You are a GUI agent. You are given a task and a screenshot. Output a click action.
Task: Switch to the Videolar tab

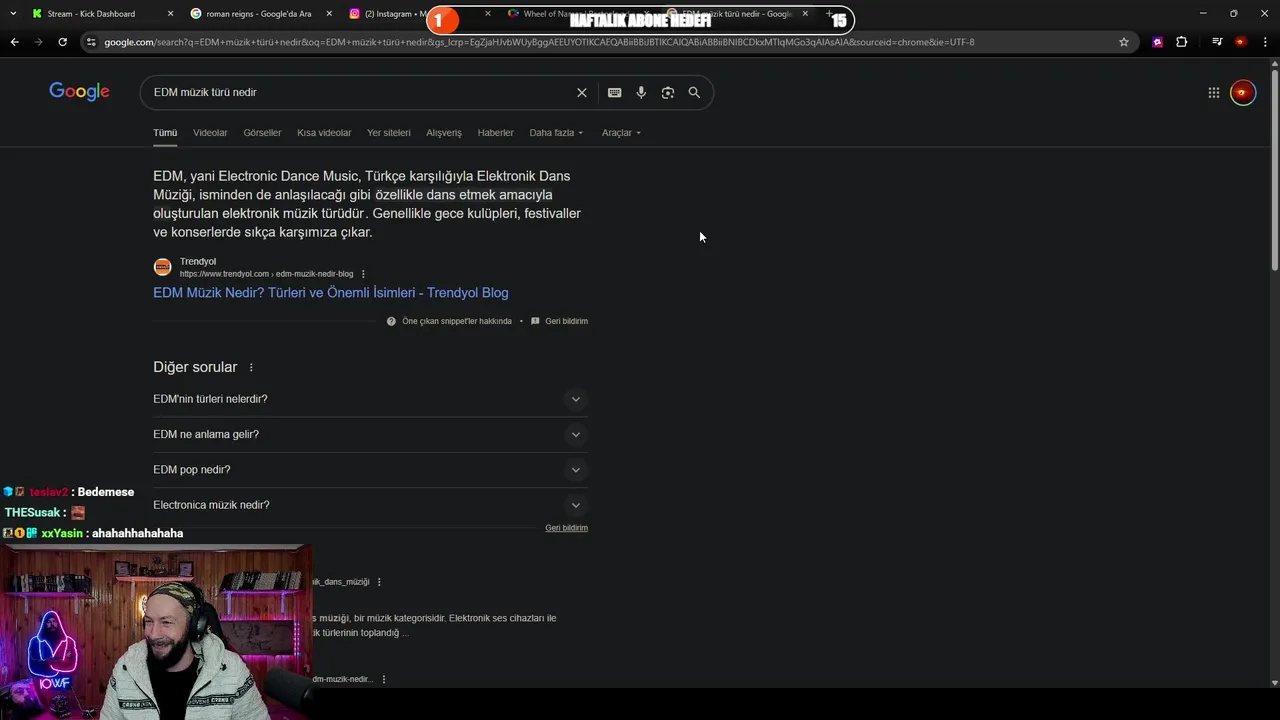point(210,133)
